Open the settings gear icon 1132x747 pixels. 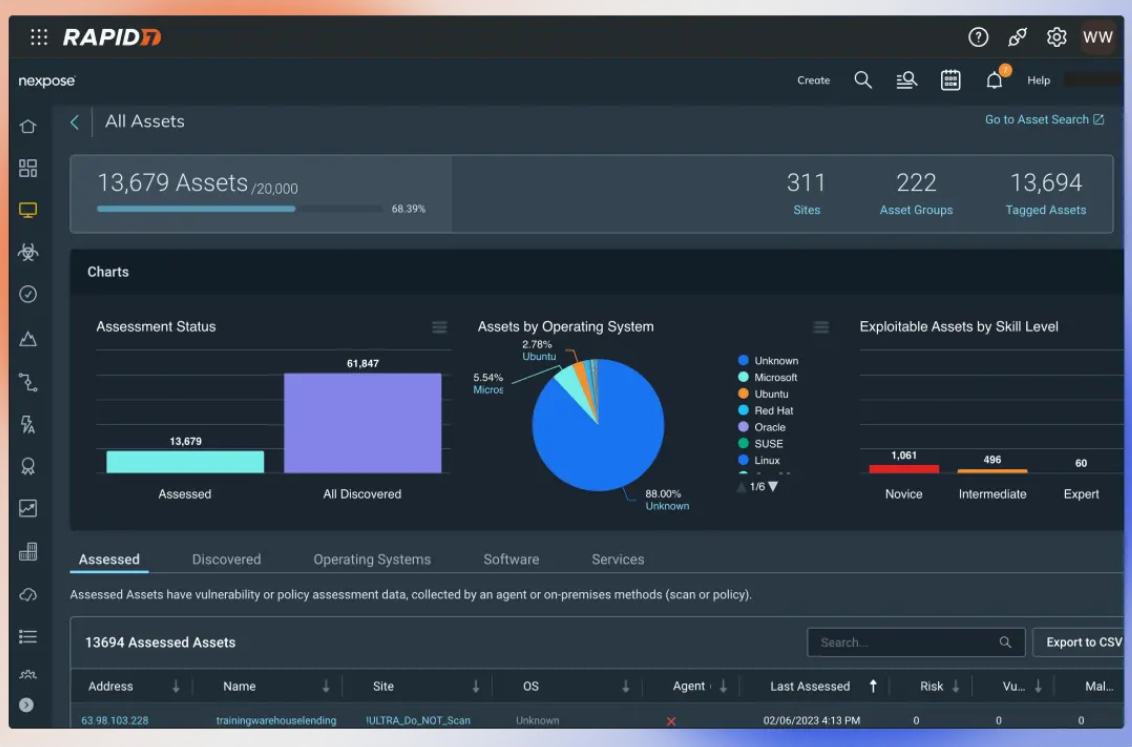click(1056, 38)
